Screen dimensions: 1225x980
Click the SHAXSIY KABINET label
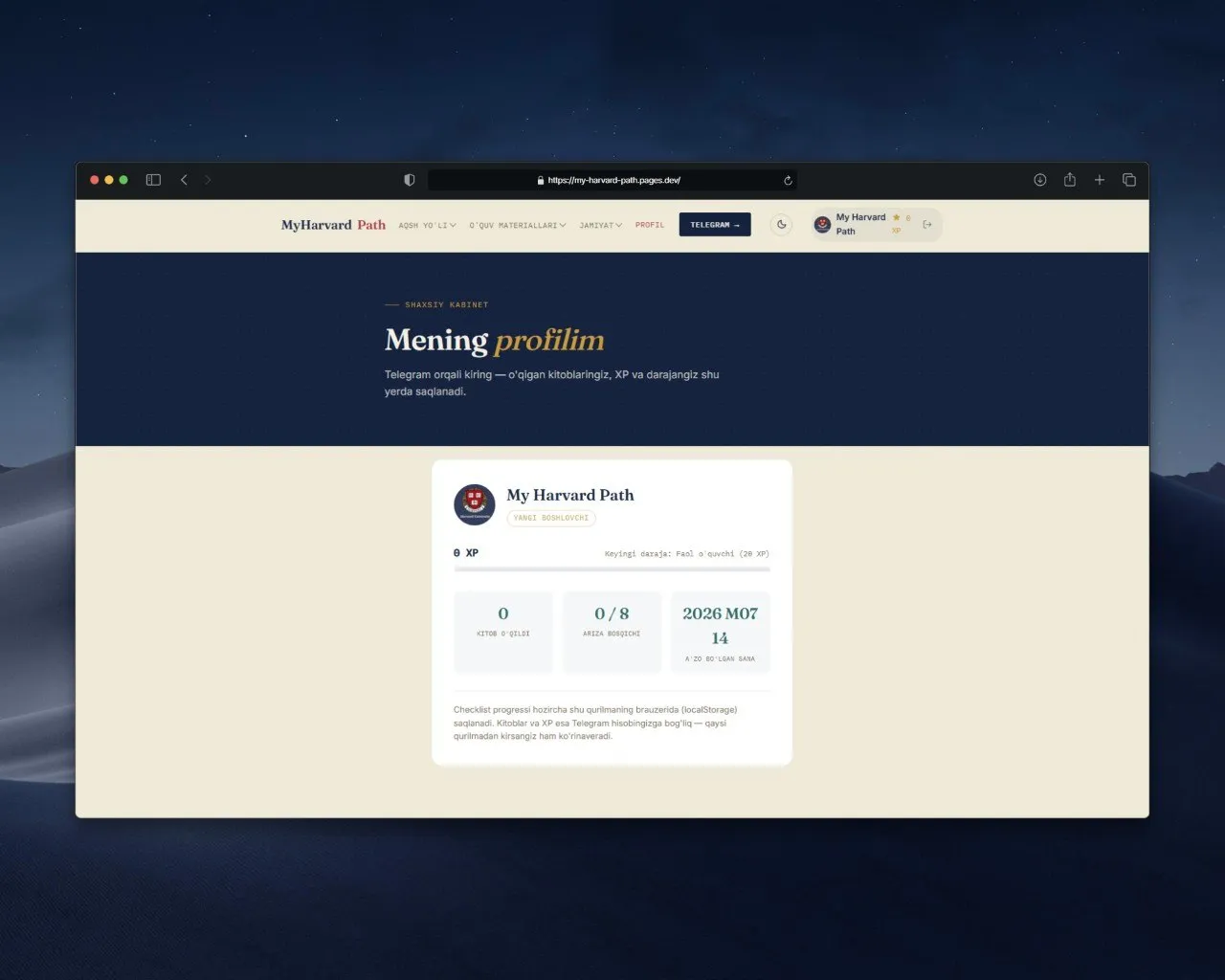tap(446, 305)
